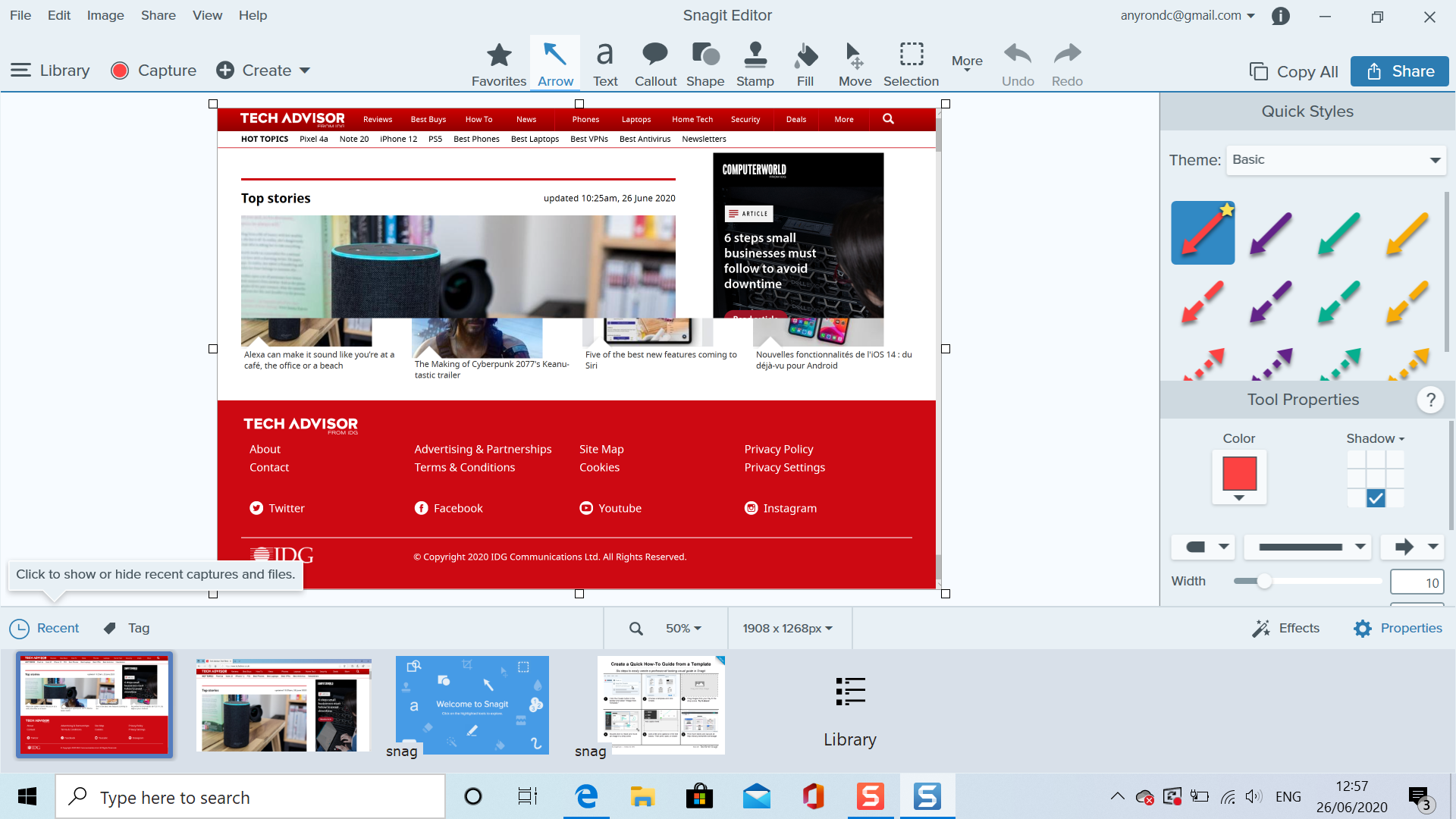
Task: Open the Image menu
Action: (x=103, y=15)
